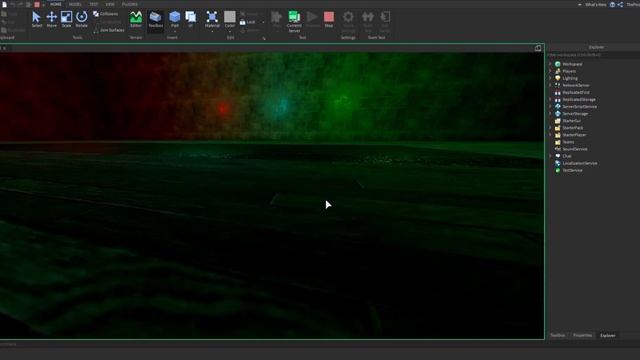
Task: Open the MODEL ribbon tab
Action: (x=75, y=4)
